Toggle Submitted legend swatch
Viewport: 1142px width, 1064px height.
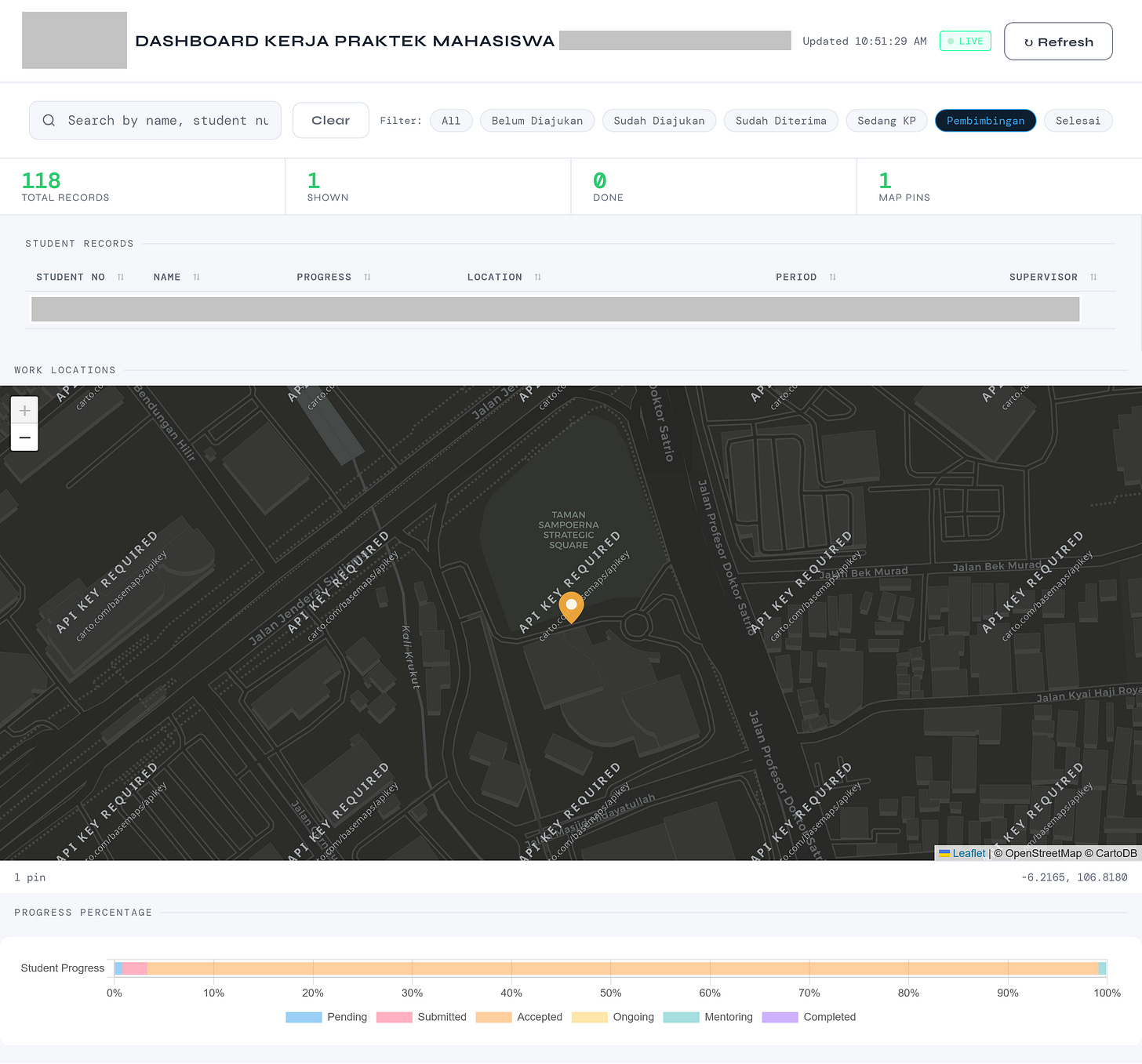coord(394,1017)
